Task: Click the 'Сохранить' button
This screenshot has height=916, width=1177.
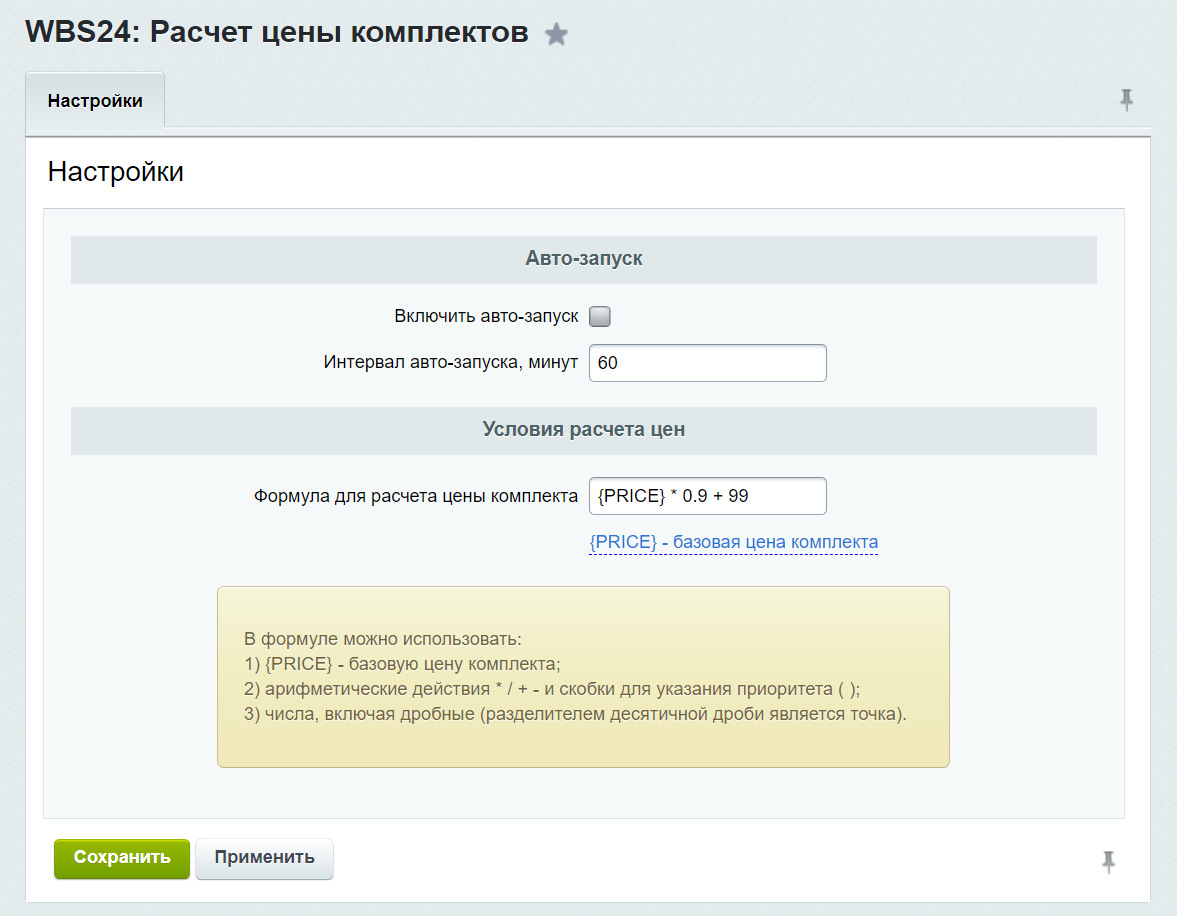Action: (x=121, y=858)
